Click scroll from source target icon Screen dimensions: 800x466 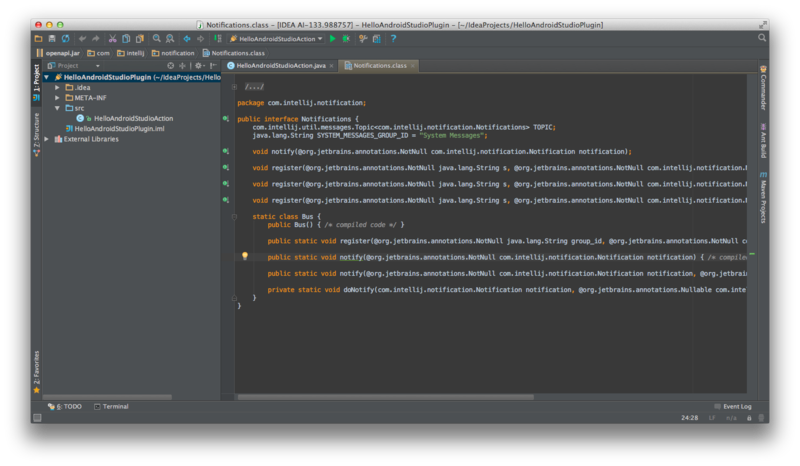[170, 65]
